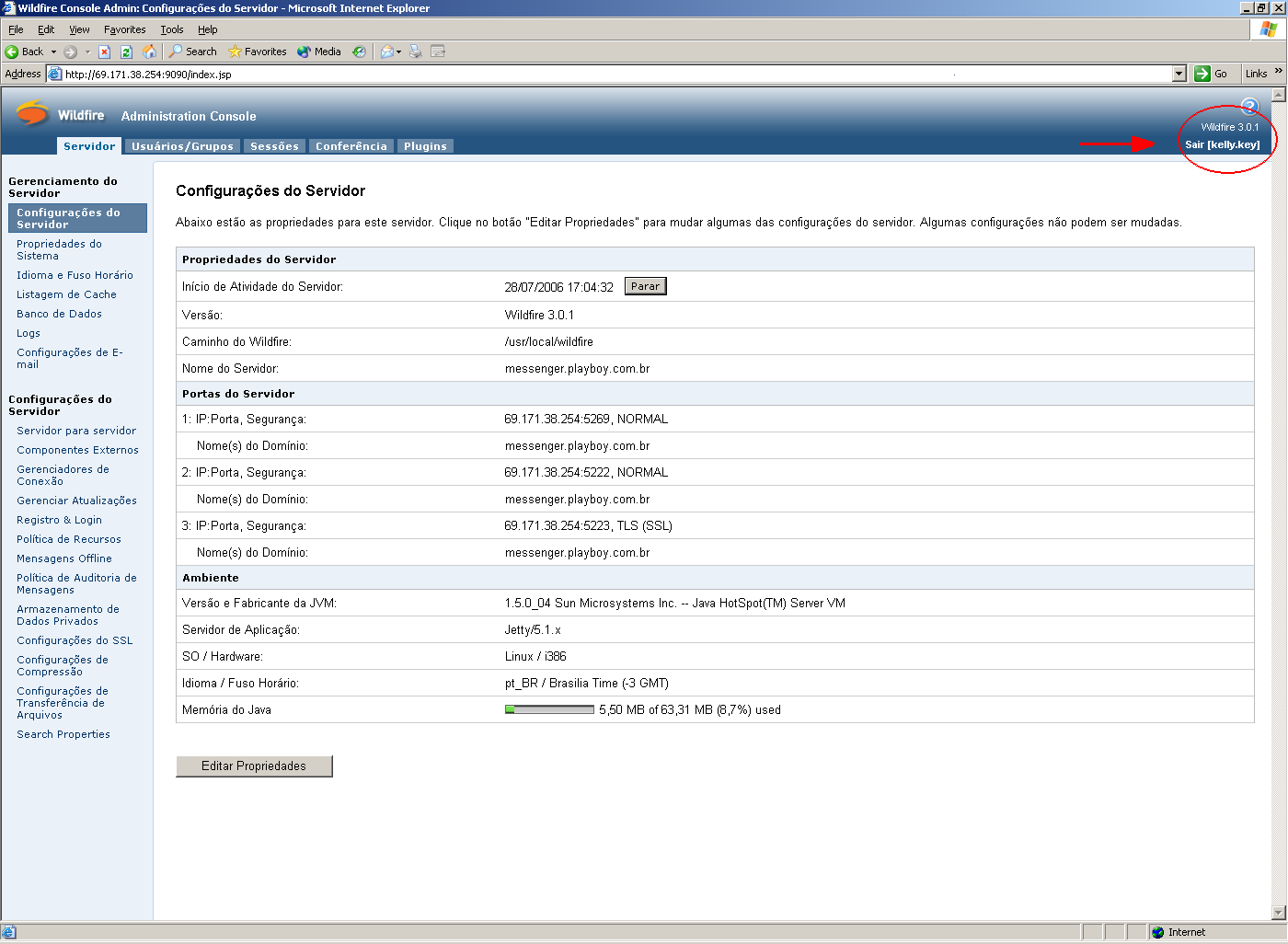This screenshot has width=1288, height=944.
Task: Open the Favorites toolbar button
Action: tap(258, 52)
